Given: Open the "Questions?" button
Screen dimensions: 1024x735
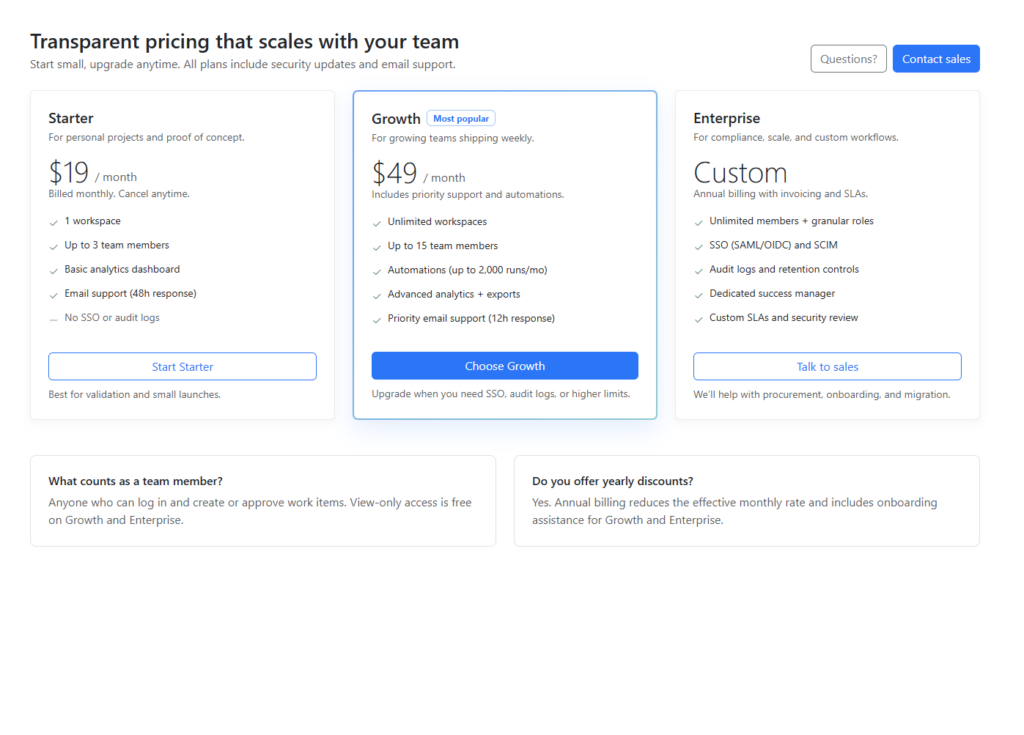Looking at the screenshot, I should click(848, 59).
